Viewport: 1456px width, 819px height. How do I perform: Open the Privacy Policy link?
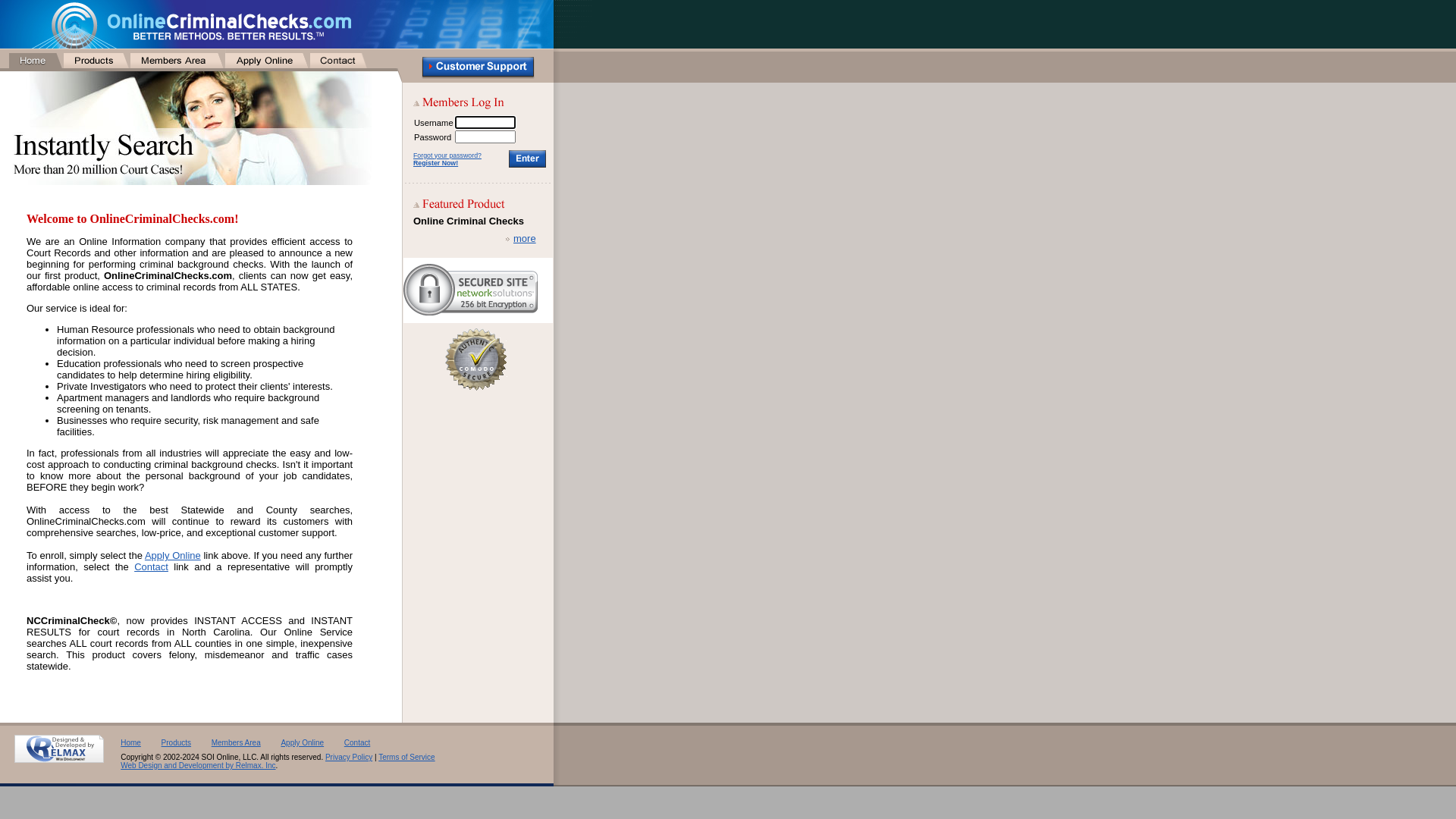tap(349, 758)
